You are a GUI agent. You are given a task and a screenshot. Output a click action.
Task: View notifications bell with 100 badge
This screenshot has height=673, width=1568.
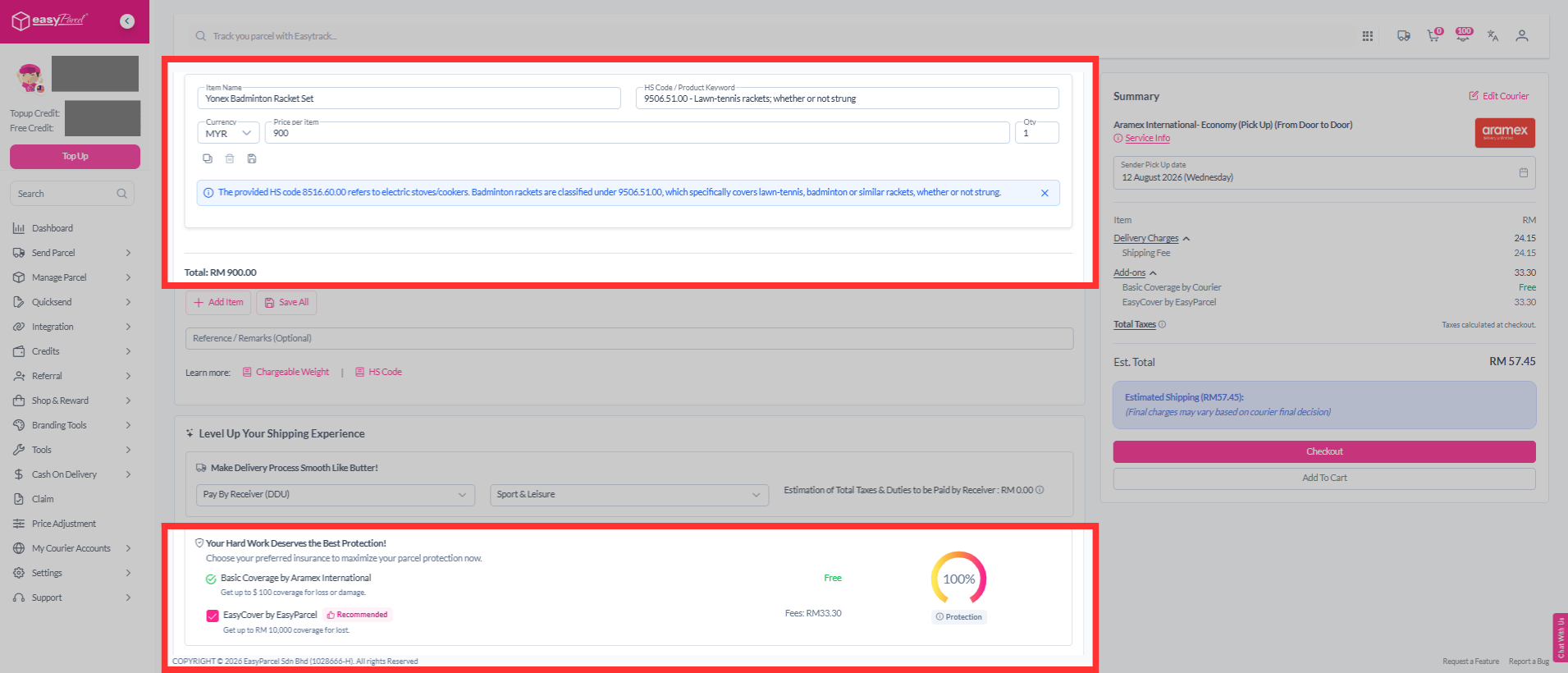(1463, 35)
